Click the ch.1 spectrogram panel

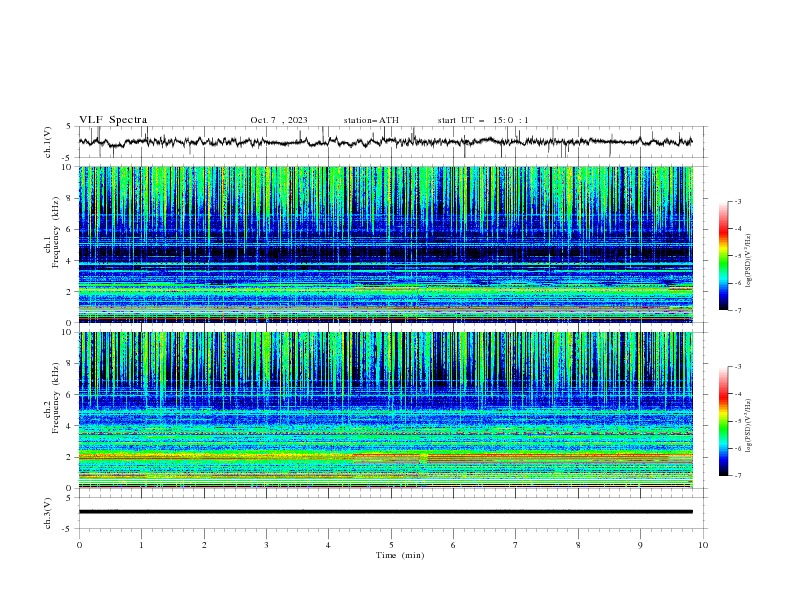click(386, 244)
